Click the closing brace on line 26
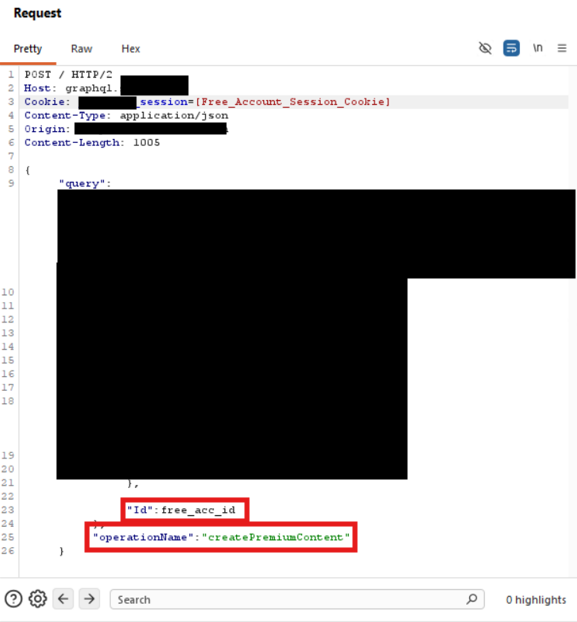Screen dimensions: 577x622 coord(61,551)
